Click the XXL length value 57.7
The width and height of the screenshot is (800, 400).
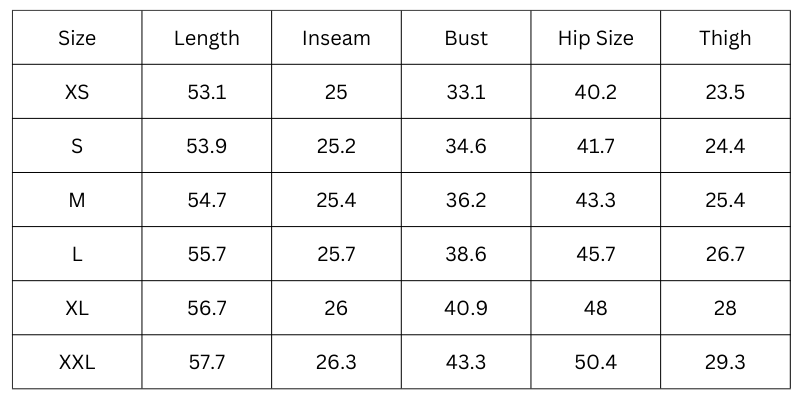[207, 362]
